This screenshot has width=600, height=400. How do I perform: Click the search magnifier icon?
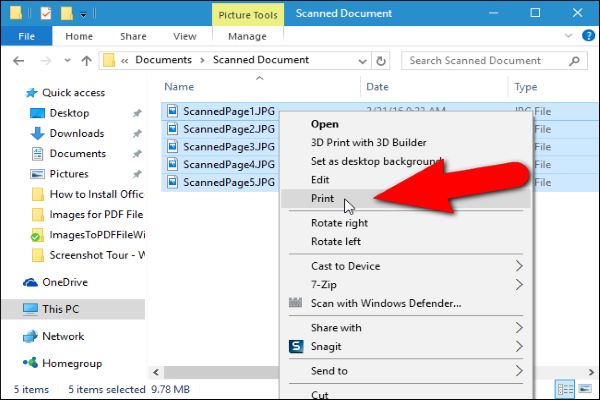tap(574, 60)
